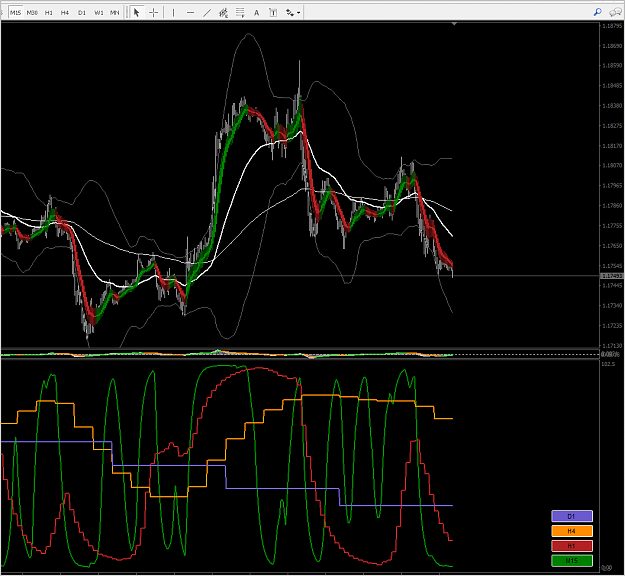Click the 102.5 indicator scale value
625x576 pixels.
[x=608, y=364]
